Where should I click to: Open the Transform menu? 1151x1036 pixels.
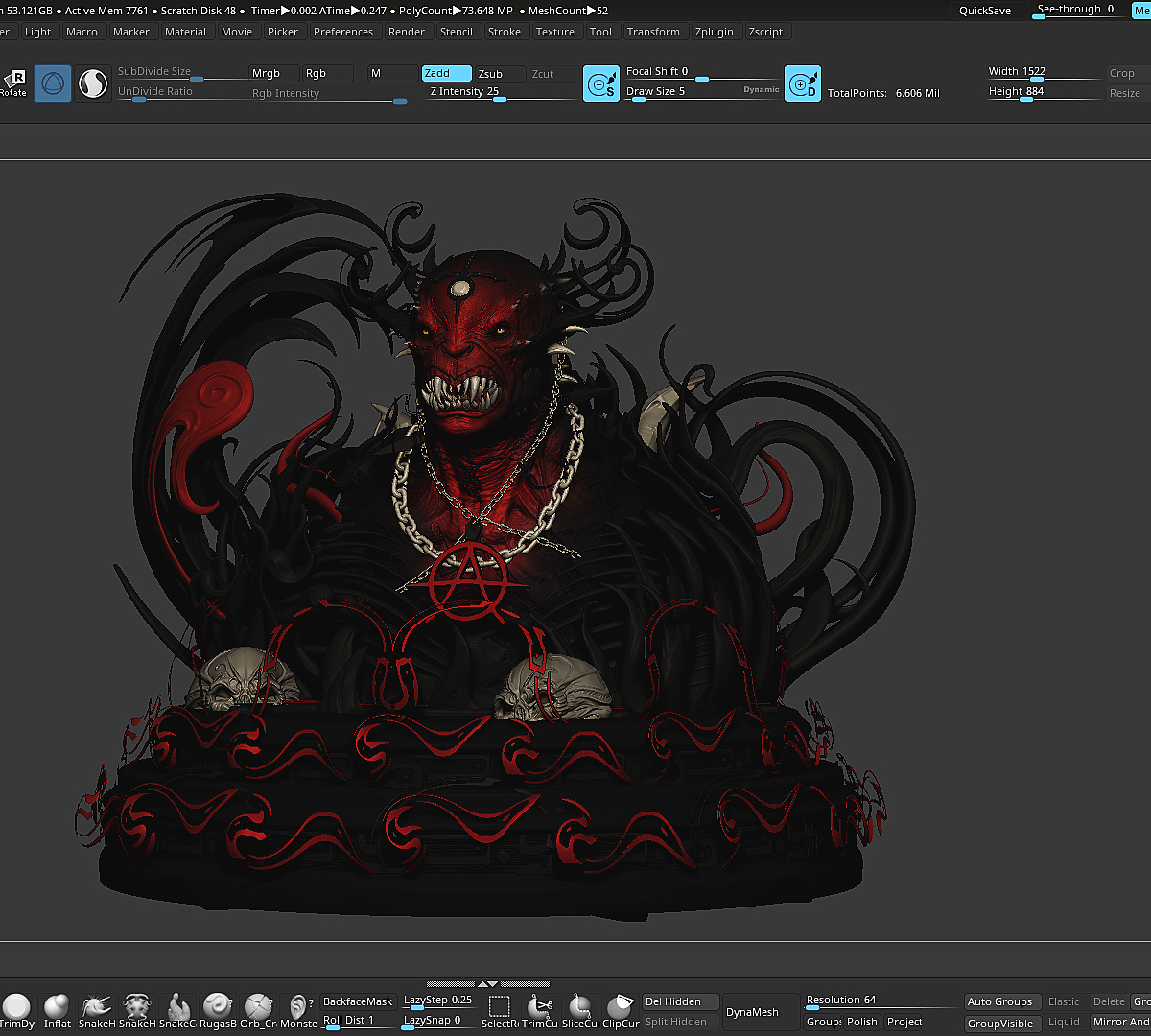point(653,32)
